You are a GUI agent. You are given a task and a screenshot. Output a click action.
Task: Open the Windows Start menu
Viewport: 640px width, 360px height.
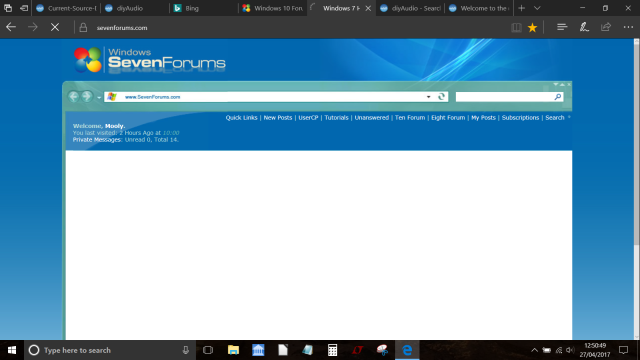click(12, 350)
